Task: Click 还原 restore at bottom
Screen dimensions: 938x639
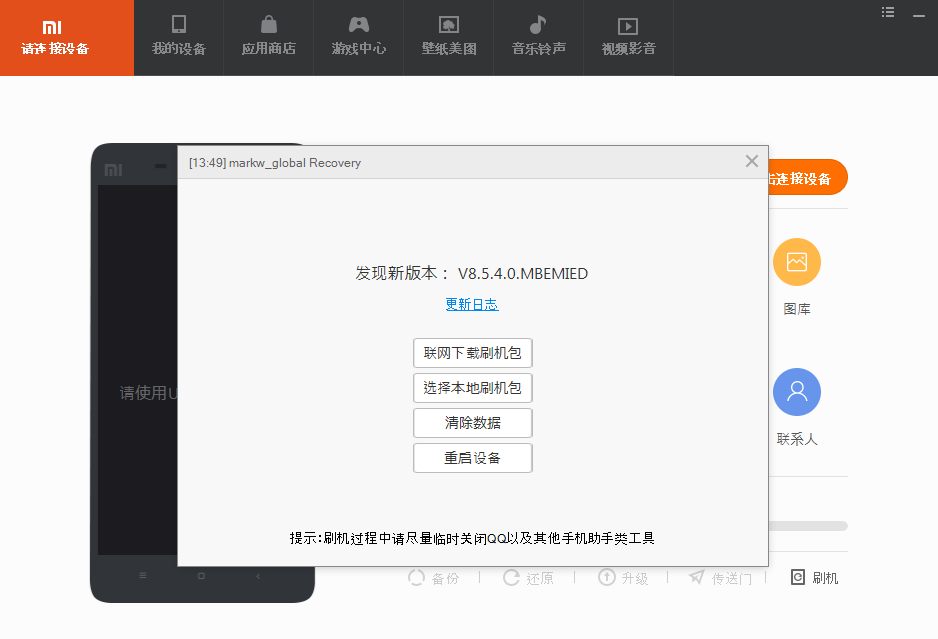Action: 528,578
